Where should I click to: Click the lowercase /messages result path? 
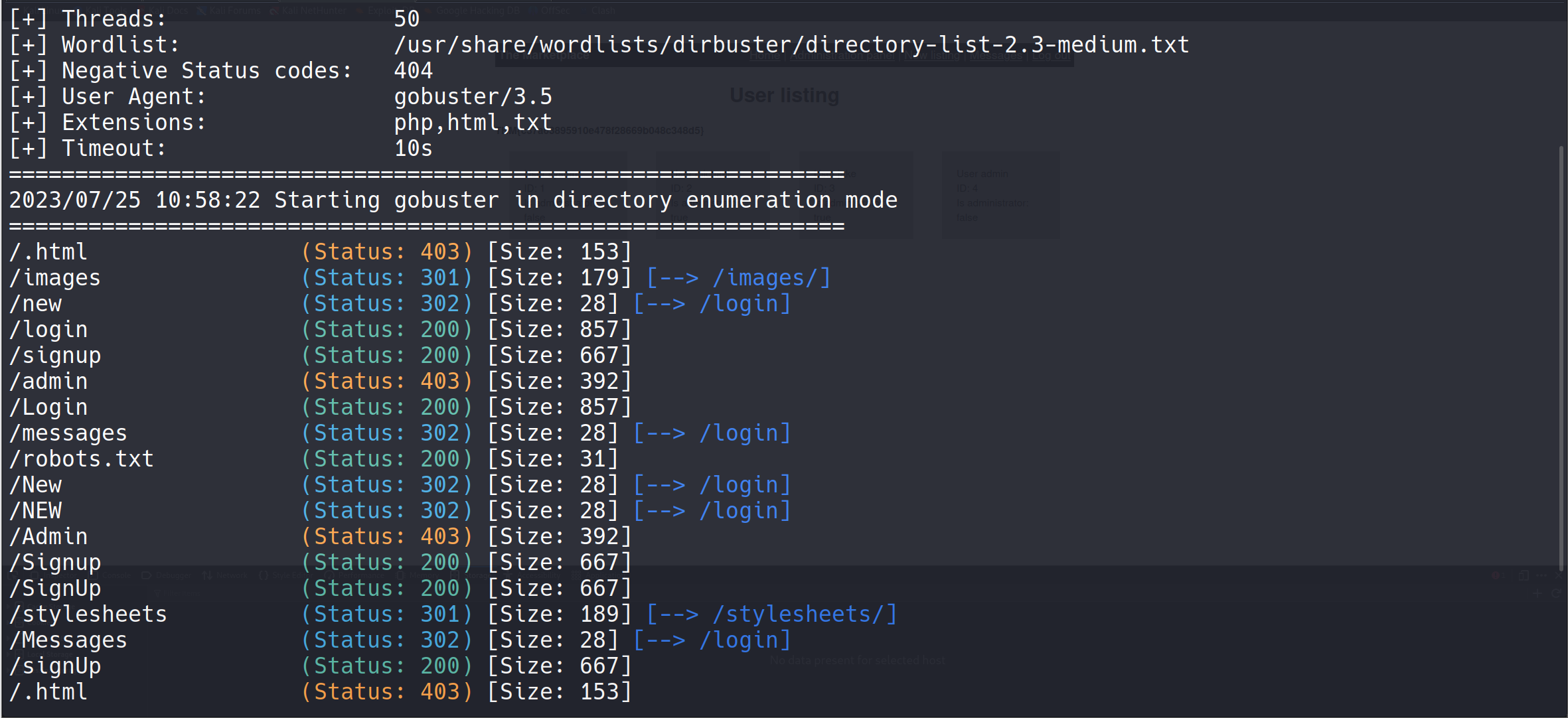pos(68,433)
